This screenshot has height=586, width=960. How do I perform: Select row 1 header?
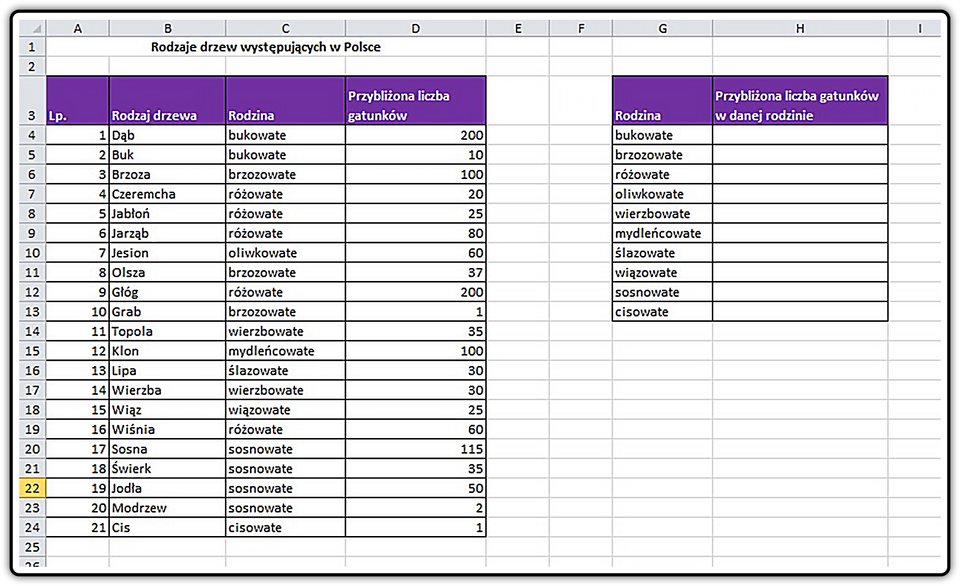33,47
